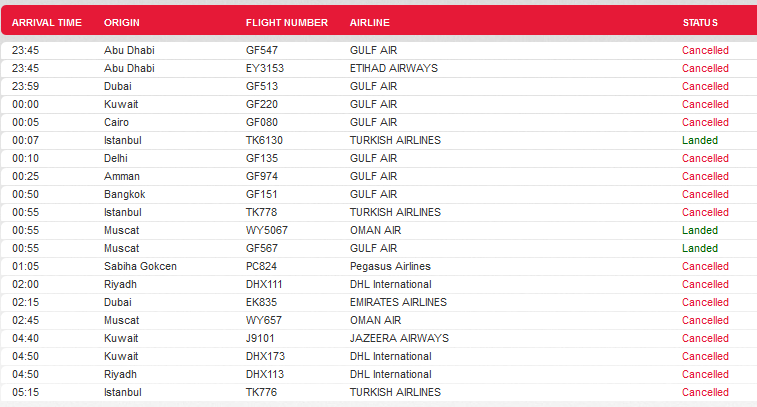The width and height of the screenshot is (757, 407).
Task: Click the Sabiha Gokcen origin cell
Action: pos(140,267)
